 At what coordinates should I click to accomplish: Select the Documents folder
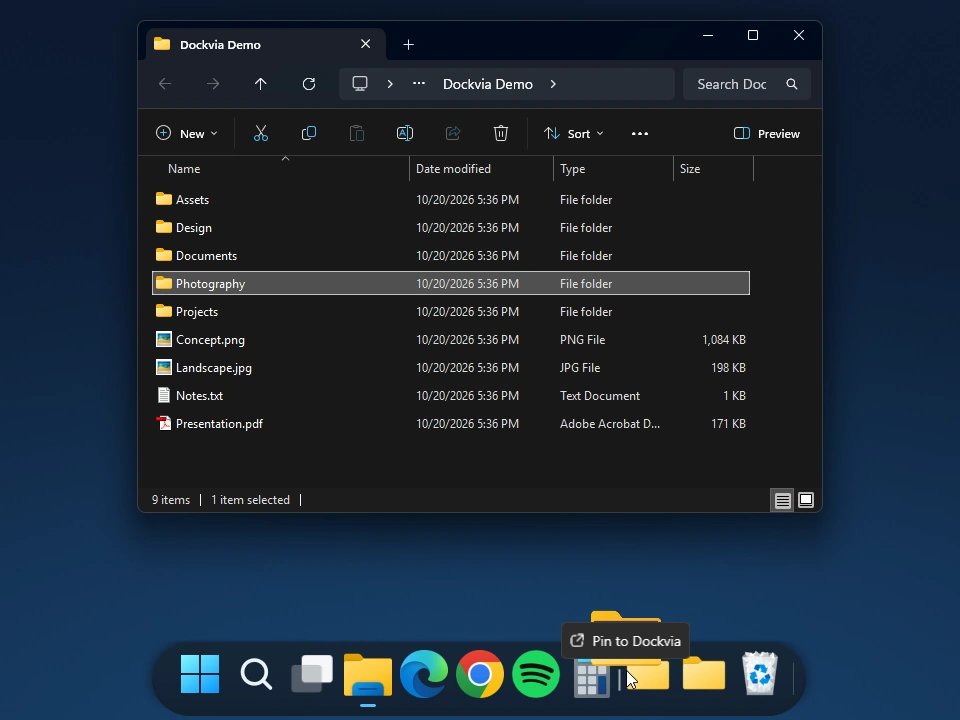point(451,256)
